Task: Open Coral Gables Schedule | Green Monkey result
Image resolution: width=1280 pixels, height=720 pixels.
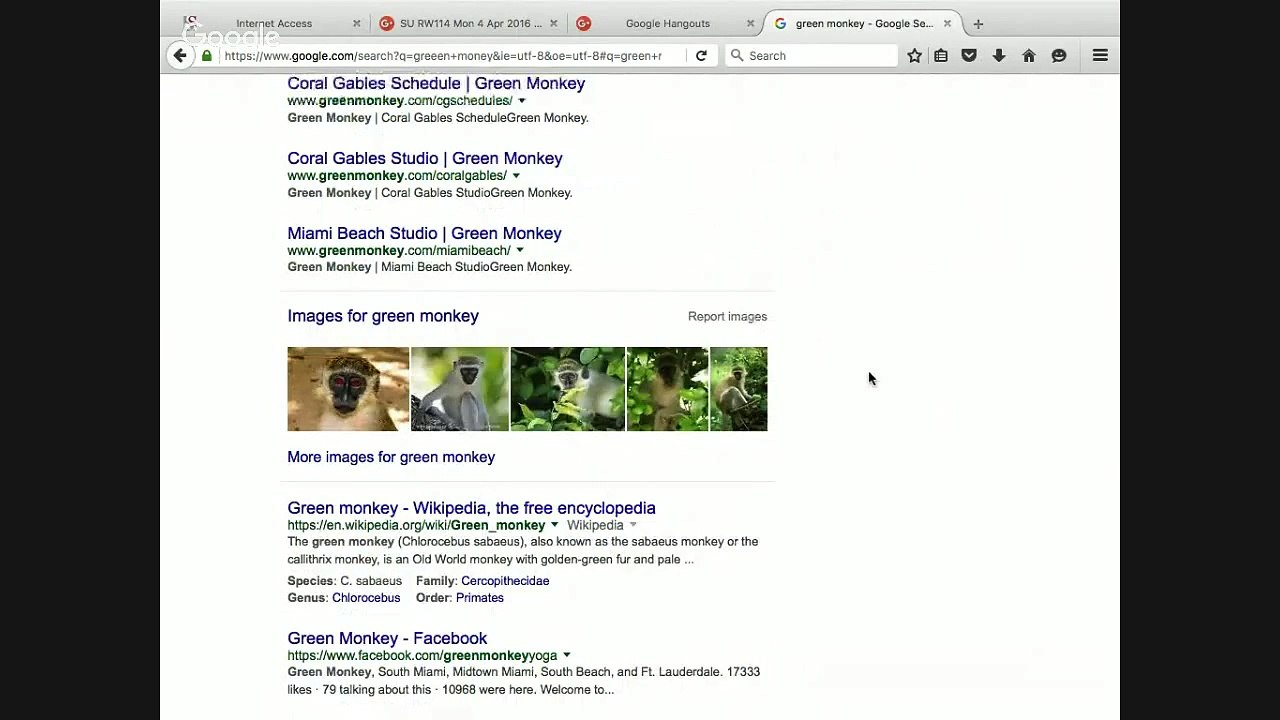Action: click(436, 84)
